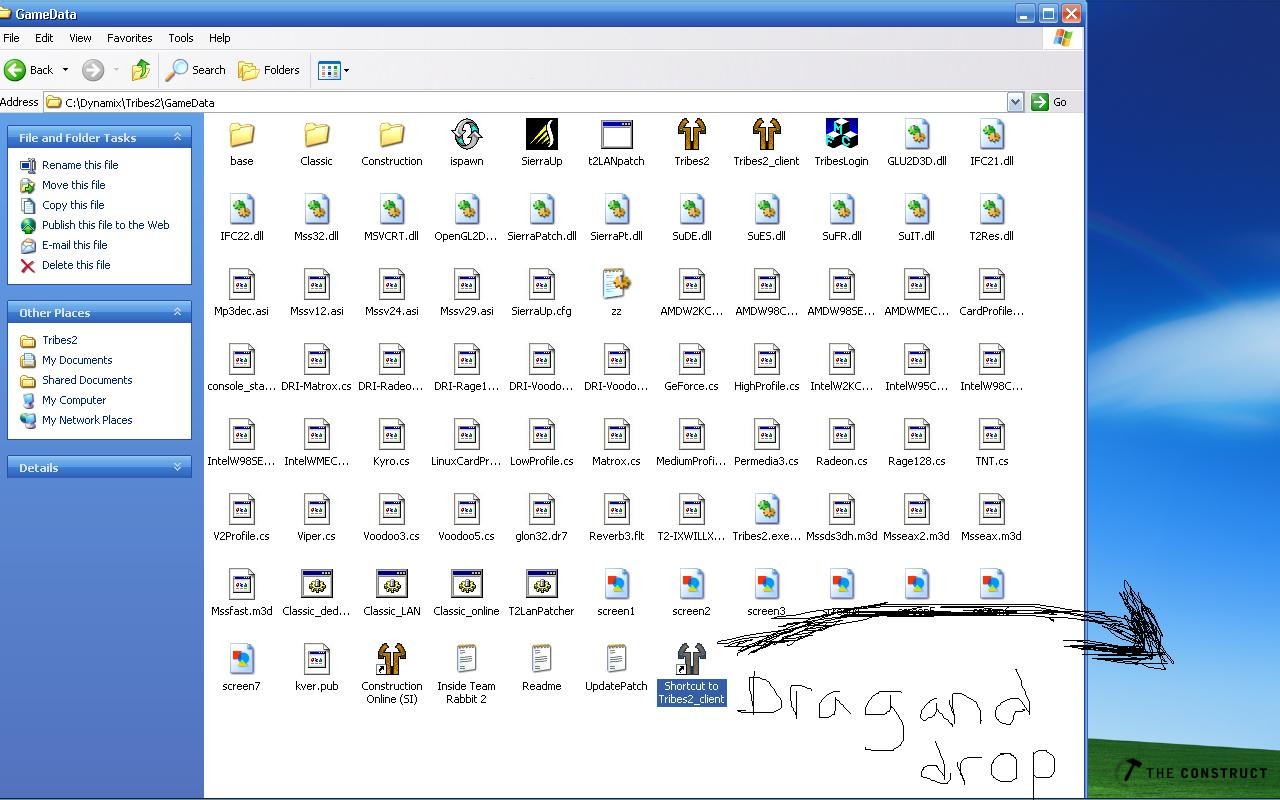This screenshot has height=800, width=1280.
Task: Select the GeForce.cs file
Action: point(691,360)
